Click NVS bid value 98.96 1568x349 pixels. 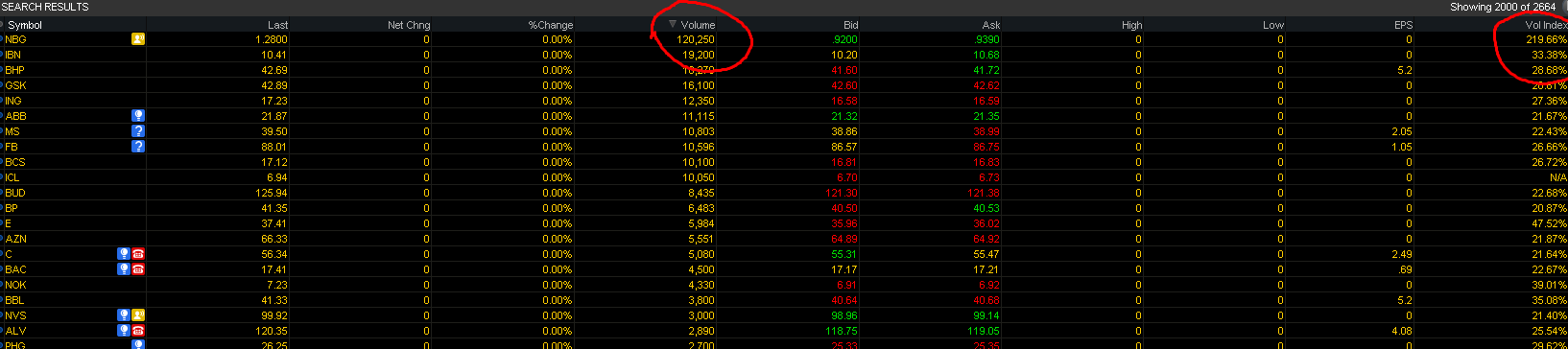[x=844, y=315]
